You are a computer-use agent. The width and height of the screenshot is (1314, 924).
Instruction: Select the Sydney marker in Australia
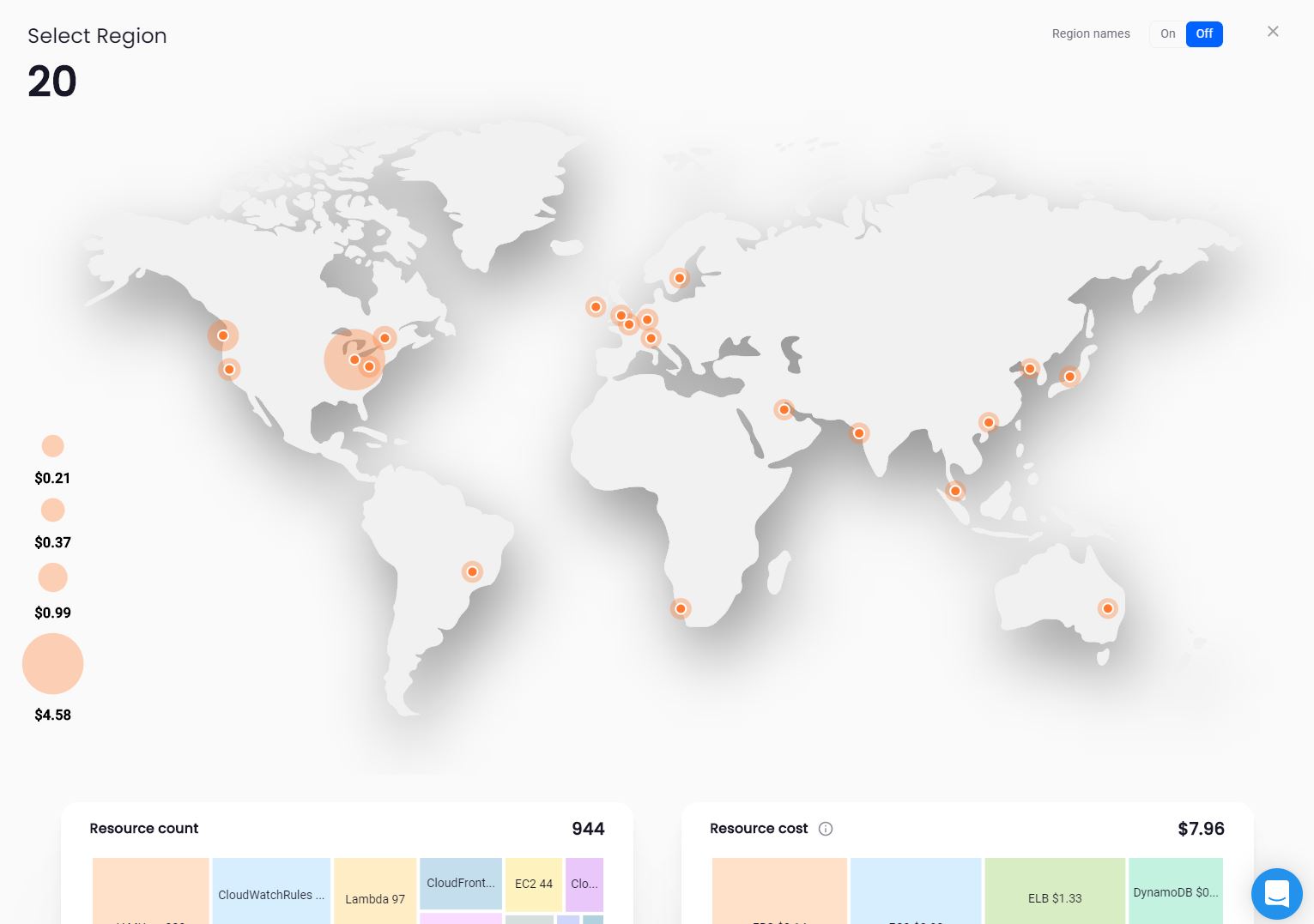pos(1108,608)
